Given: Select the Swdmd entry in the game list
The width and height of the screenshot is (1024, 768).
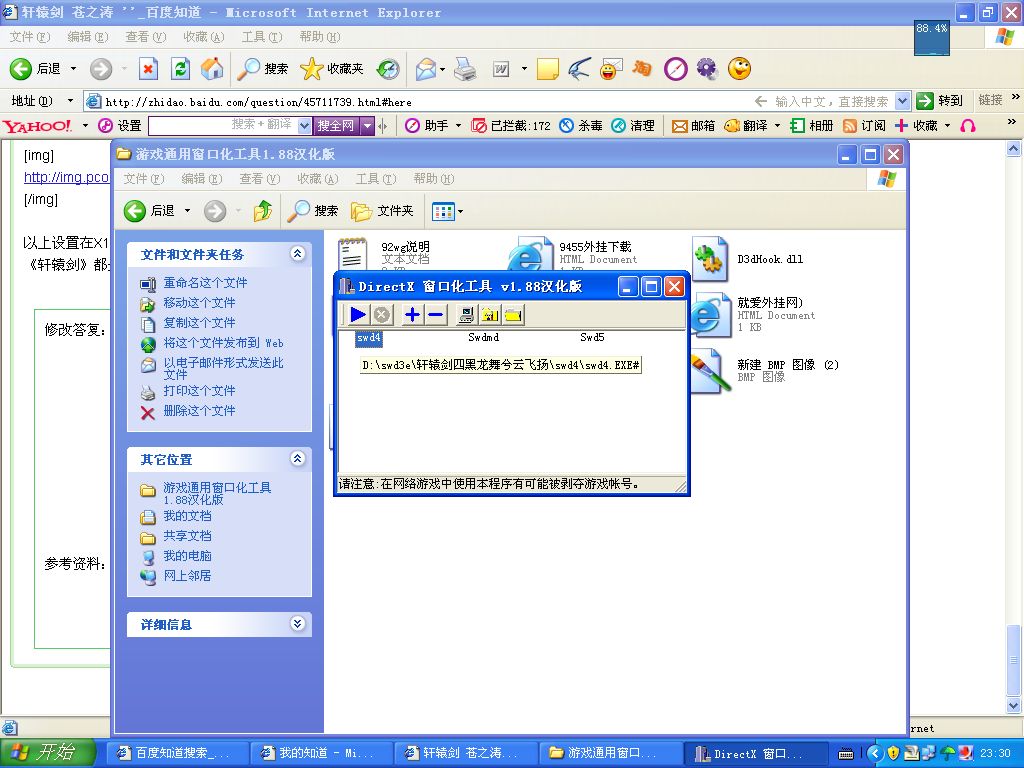Looking at the screenshot, I should pyautogui.click(x=483, y=338).
